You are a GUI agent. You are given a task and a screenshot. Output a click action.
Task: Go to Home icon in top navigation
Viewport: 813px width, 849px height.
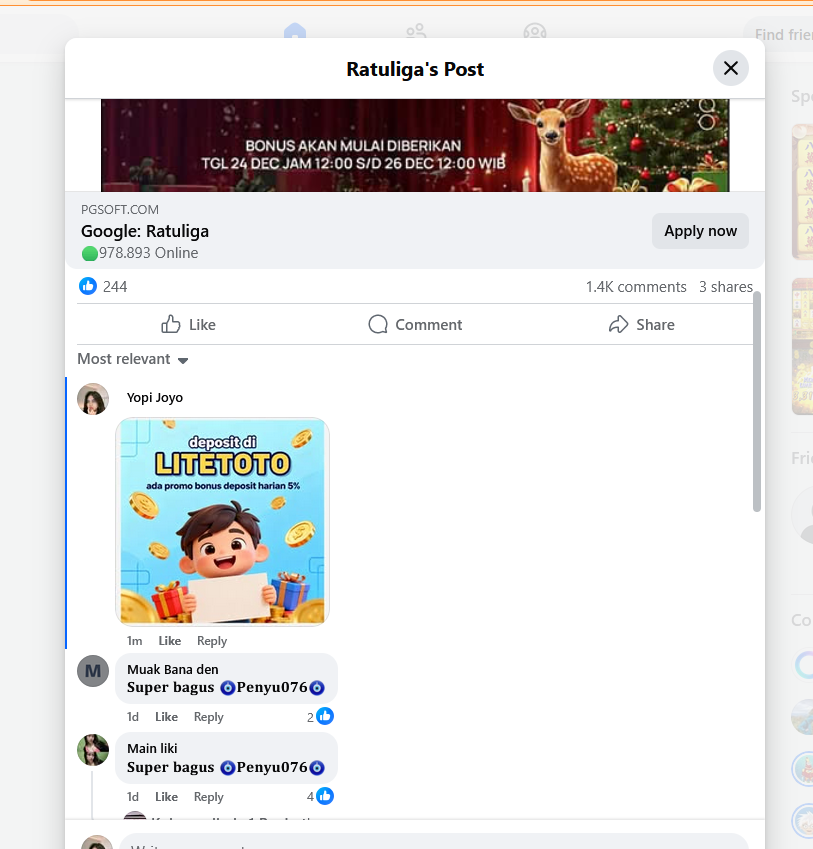[295, 31]
